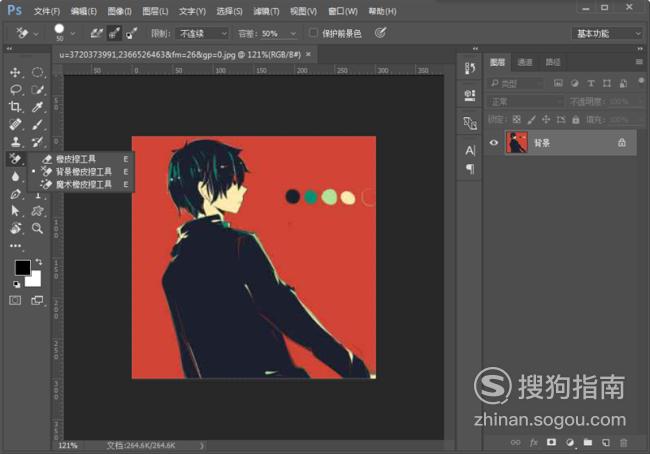Open the status bar info arrow

(202, 446)
